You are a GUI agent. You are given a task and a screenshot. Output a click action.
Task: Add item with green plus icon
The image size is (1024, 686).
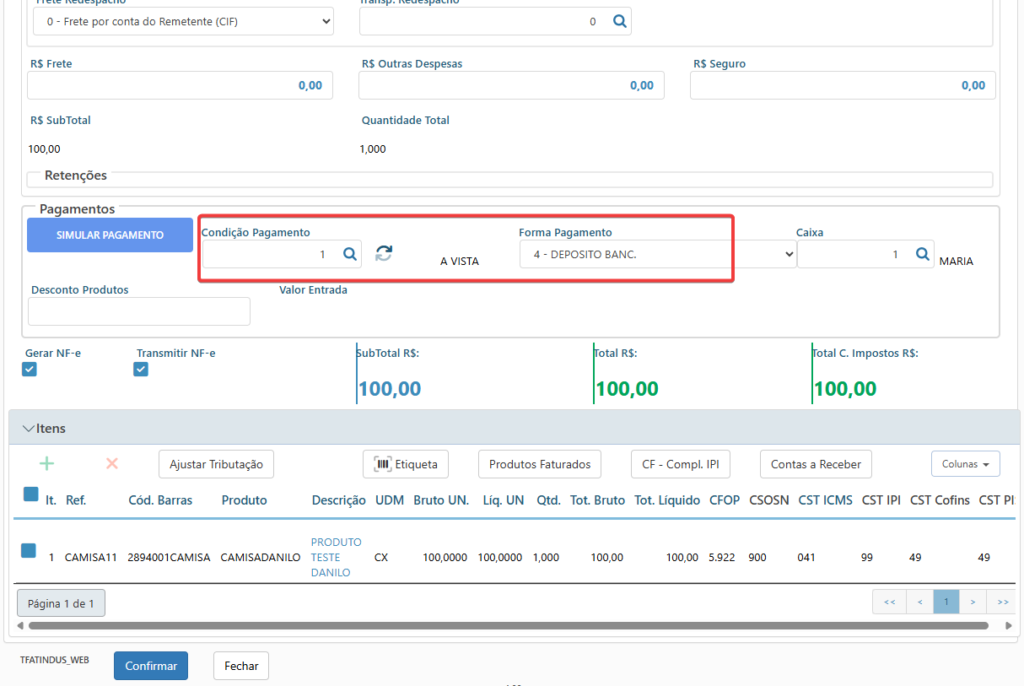click(x=46, y=464)
